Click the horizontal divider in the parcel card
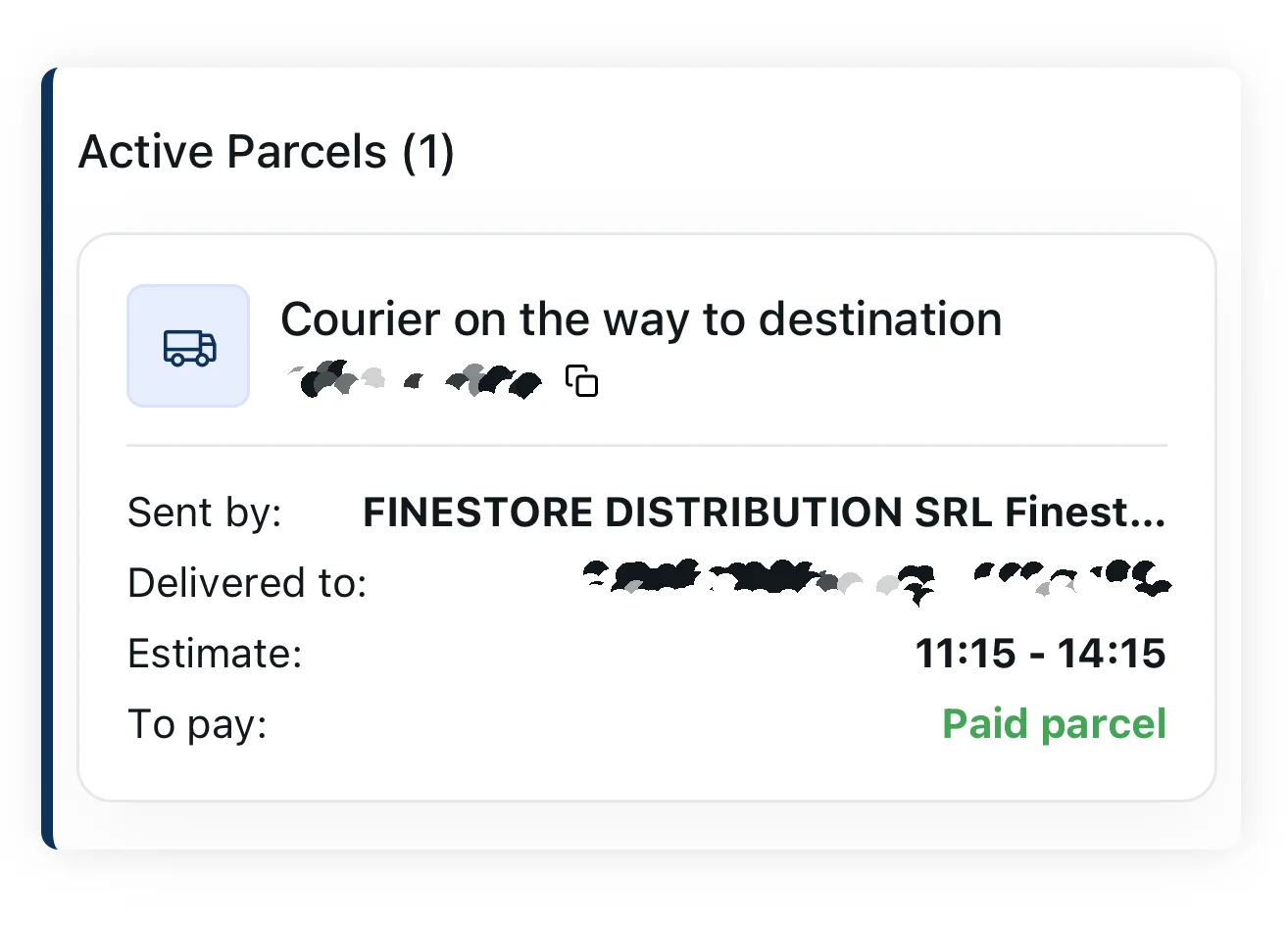 pos(647,446)
